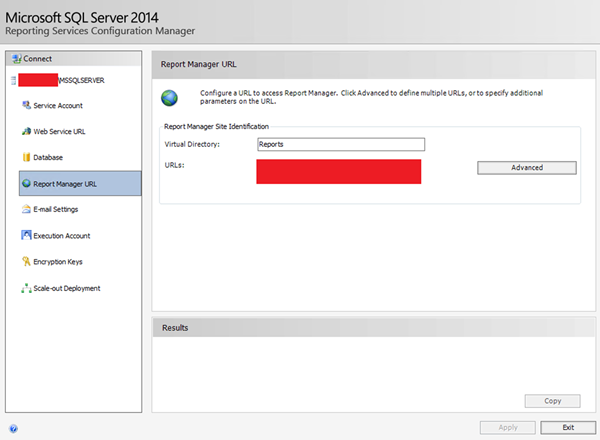Exit the Configuration Manager

coord(567,427)
